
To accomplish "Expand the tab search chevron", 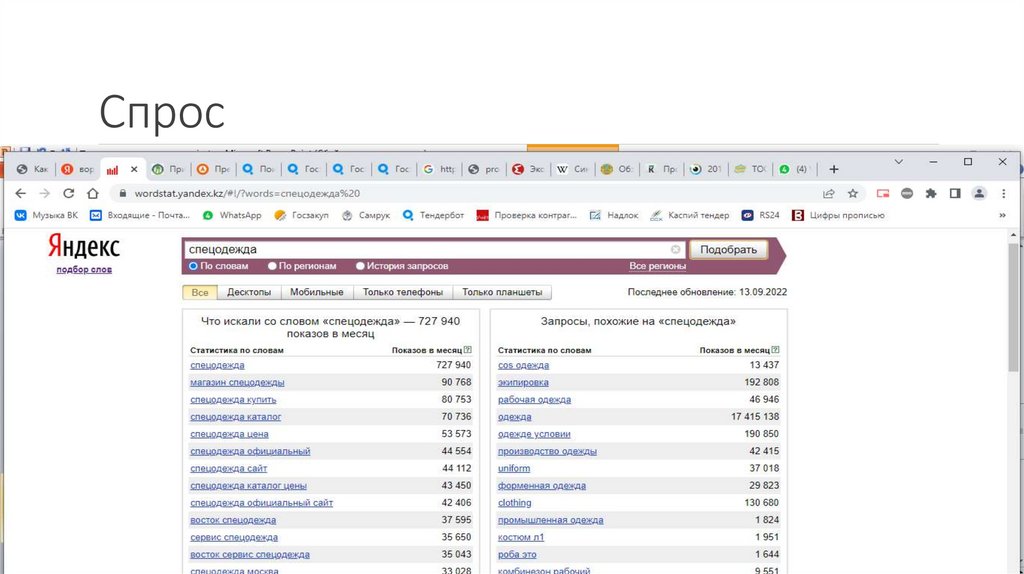I will coord(898,162).
